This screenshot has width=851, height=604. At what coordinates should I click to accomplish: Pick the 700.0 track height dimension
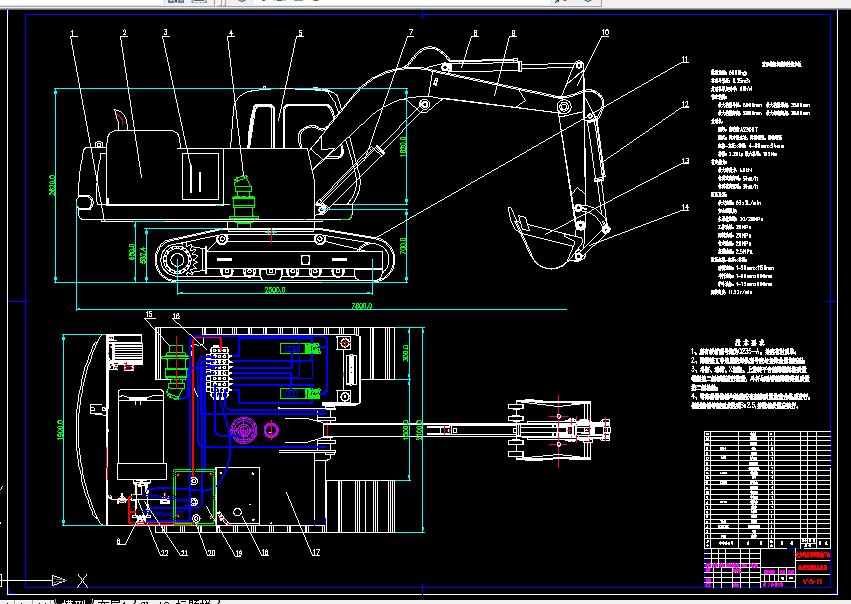pos(403,246)
